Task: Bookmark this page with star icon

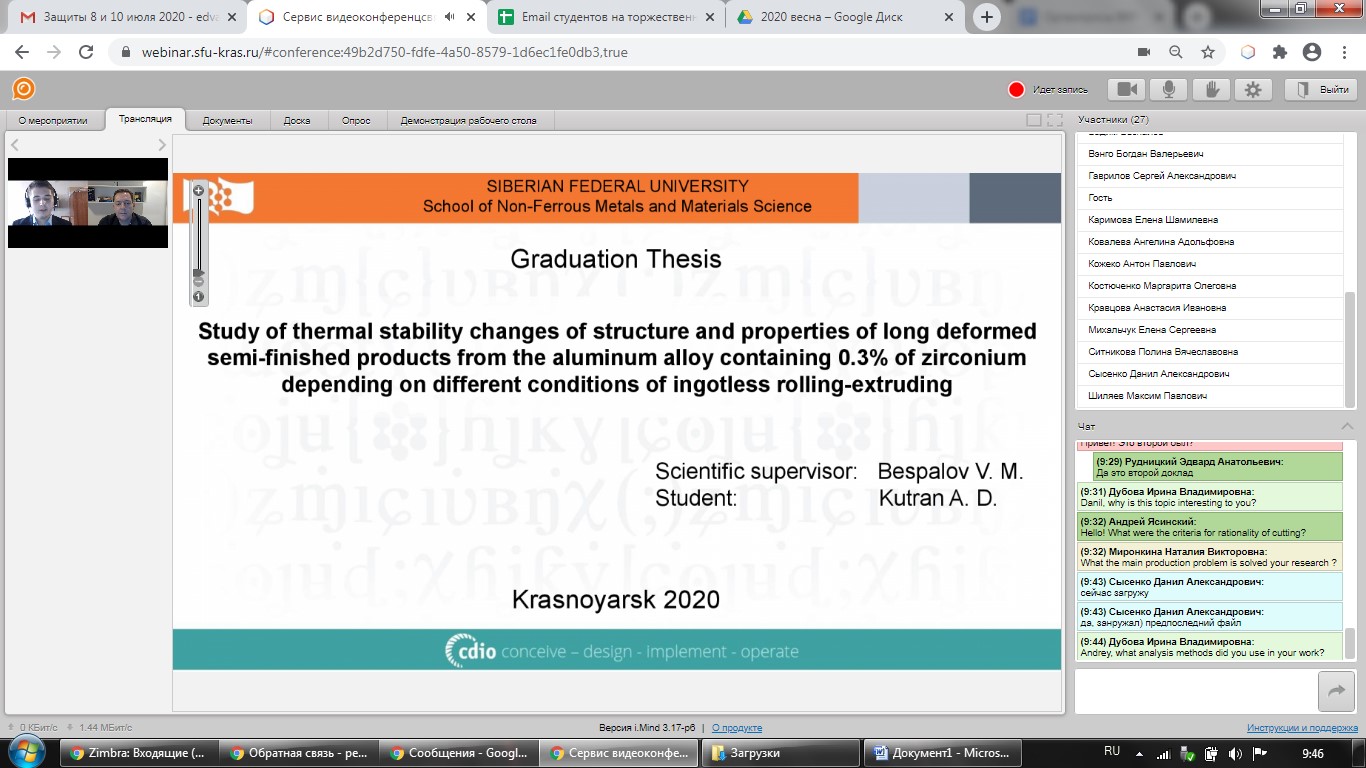Action: pos(1208,52)
